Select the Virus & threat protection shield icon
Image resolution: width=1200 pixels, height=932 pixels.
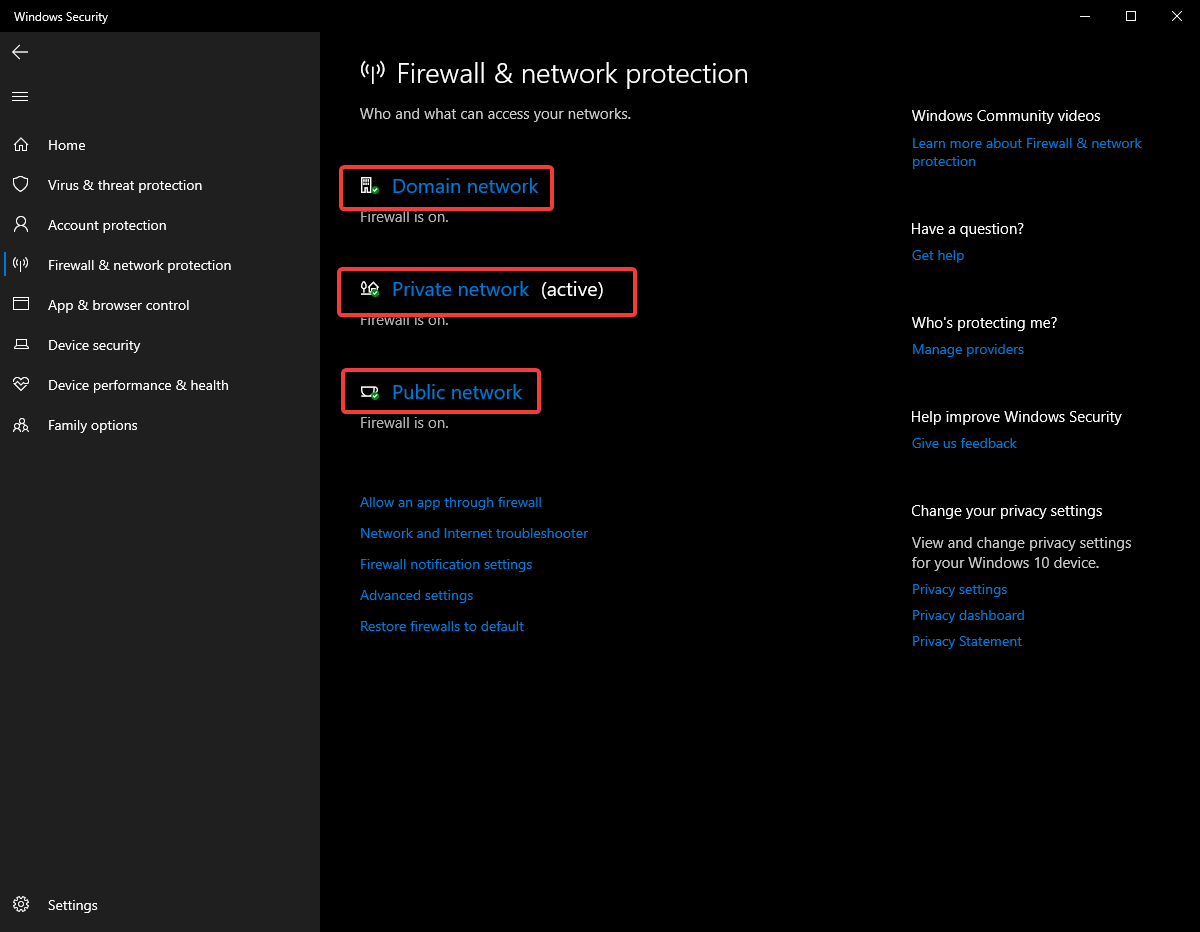coord(21,184)
